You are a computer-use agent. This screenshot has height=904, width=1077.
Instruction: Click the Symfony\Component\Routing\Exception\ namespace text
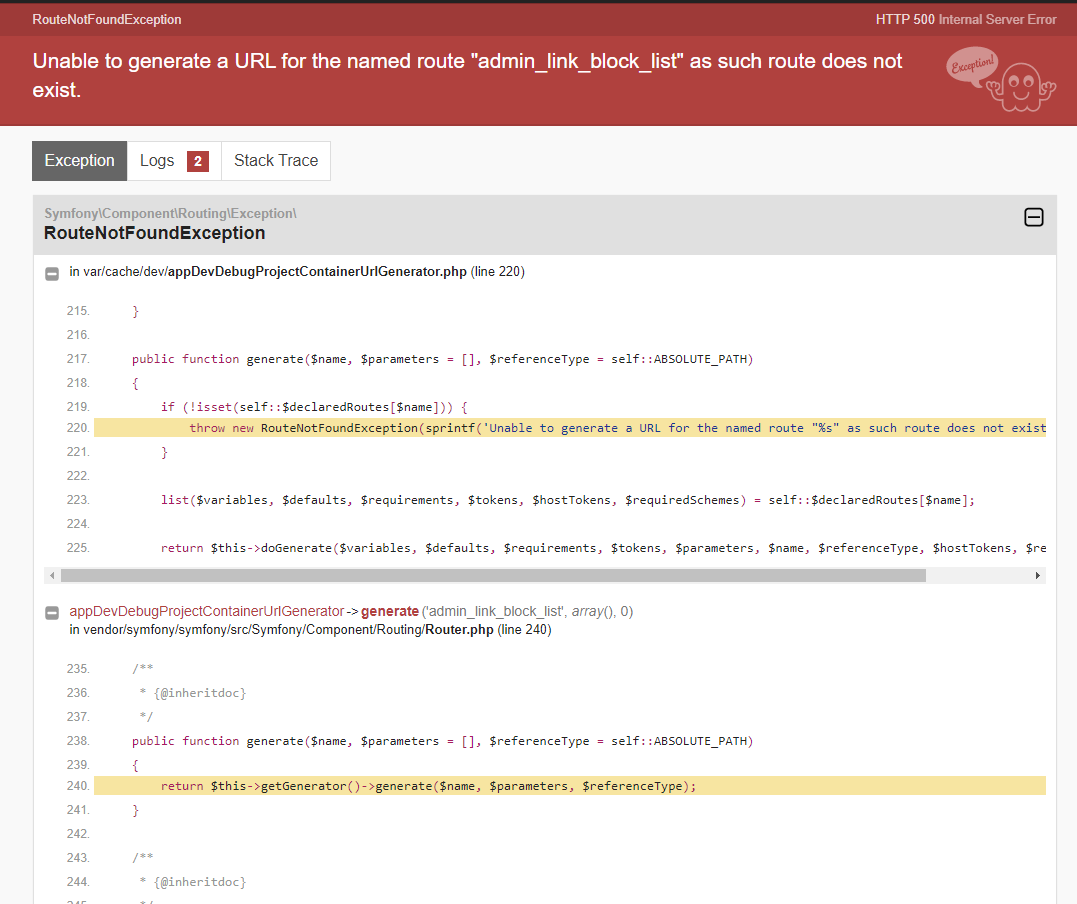(170, 214)
